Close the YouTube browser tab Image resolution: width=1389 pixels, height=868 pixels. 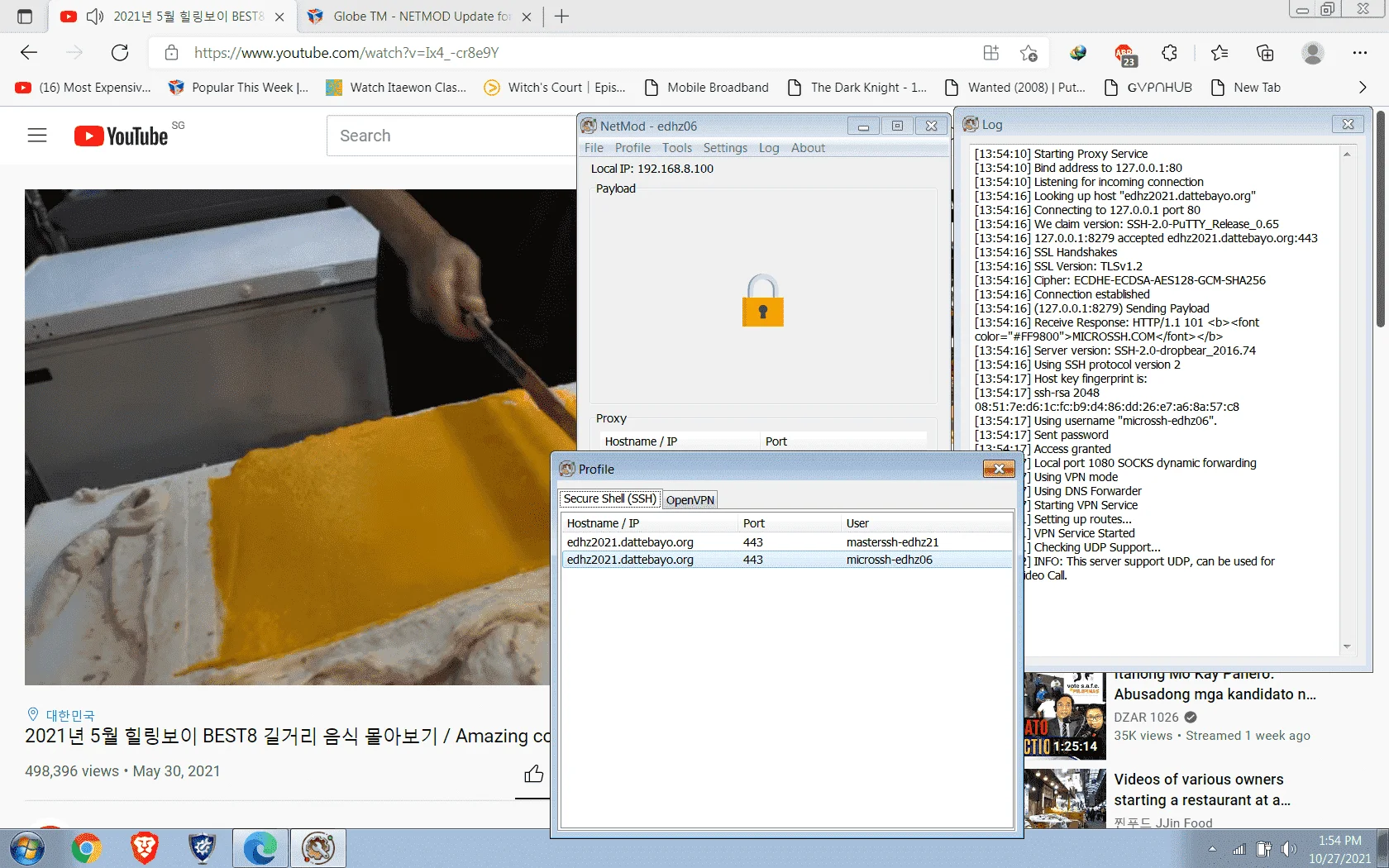(x=279, y=17)
